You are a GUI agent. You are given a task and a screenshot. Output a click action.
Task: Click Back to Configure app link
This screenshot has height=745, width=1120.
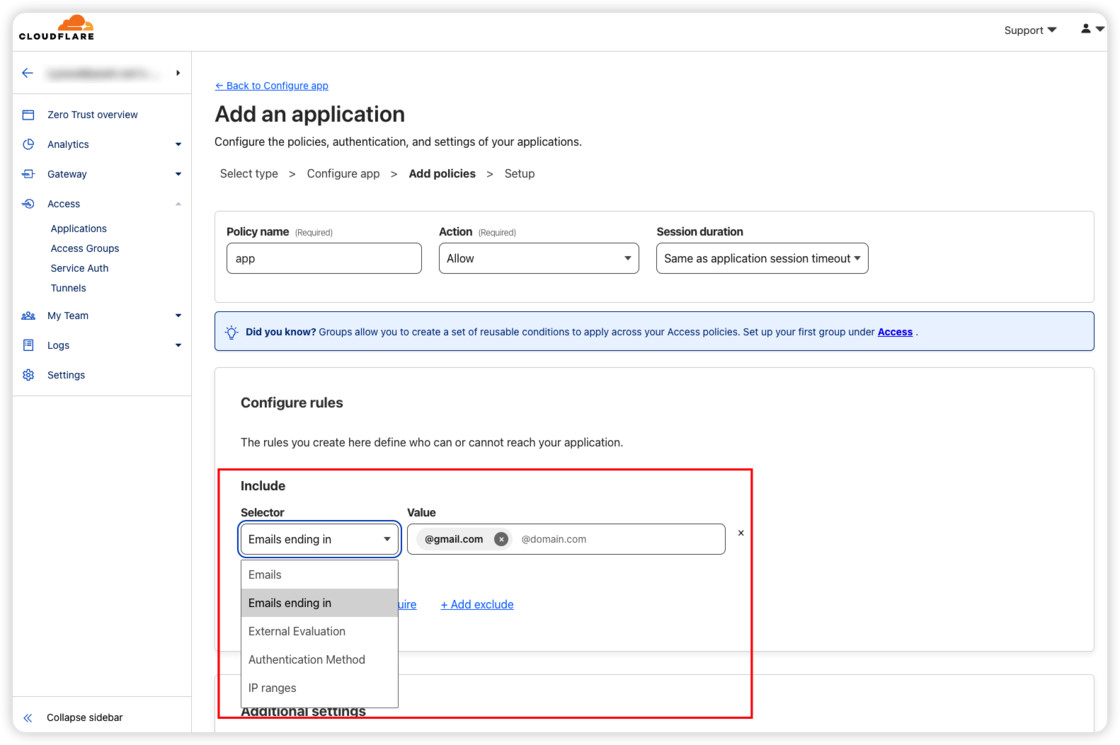click(271, 86)
